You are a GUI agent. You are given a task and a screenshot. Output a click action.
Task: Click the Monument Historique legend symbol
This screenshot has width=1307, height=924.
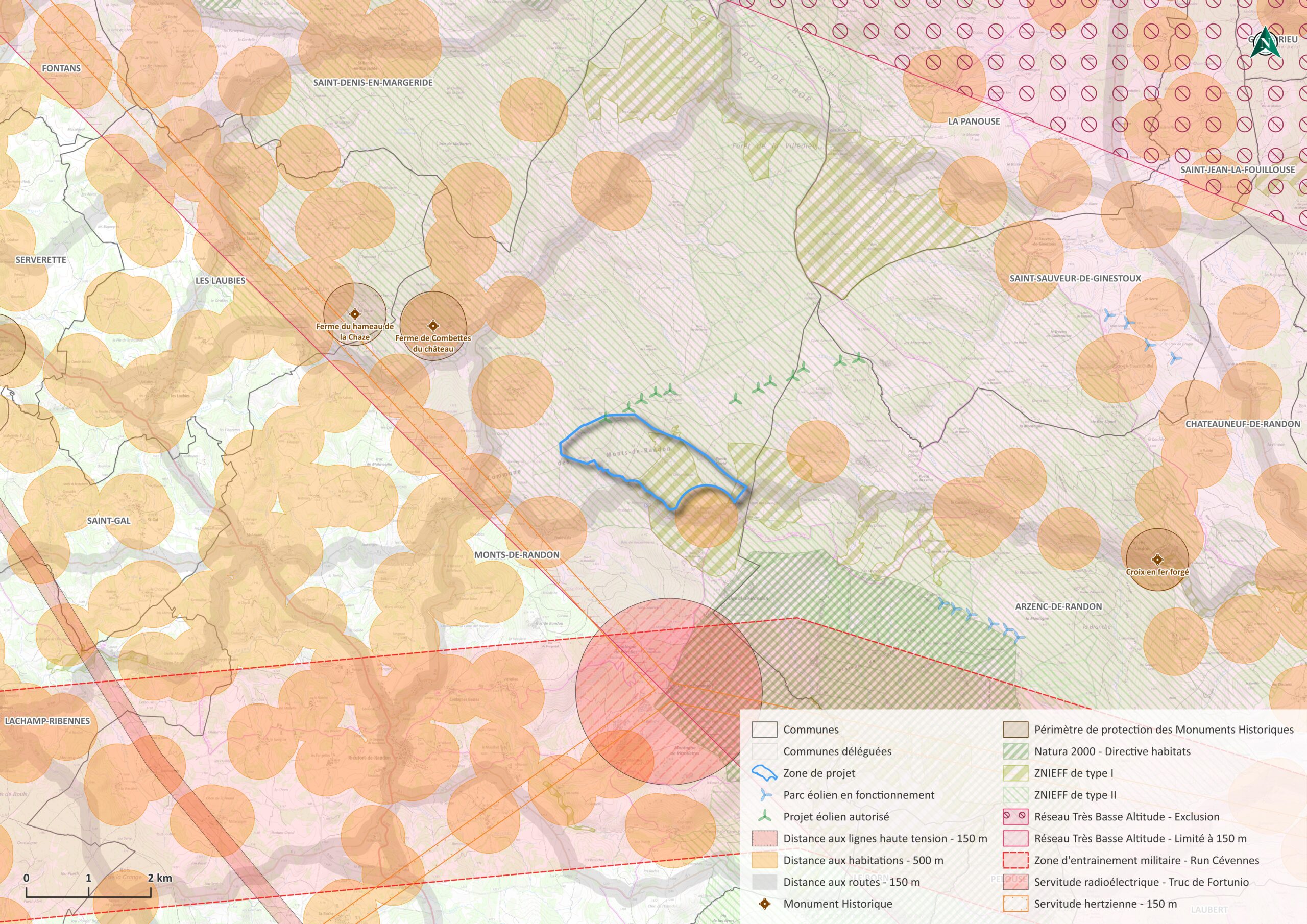(764, 904)
